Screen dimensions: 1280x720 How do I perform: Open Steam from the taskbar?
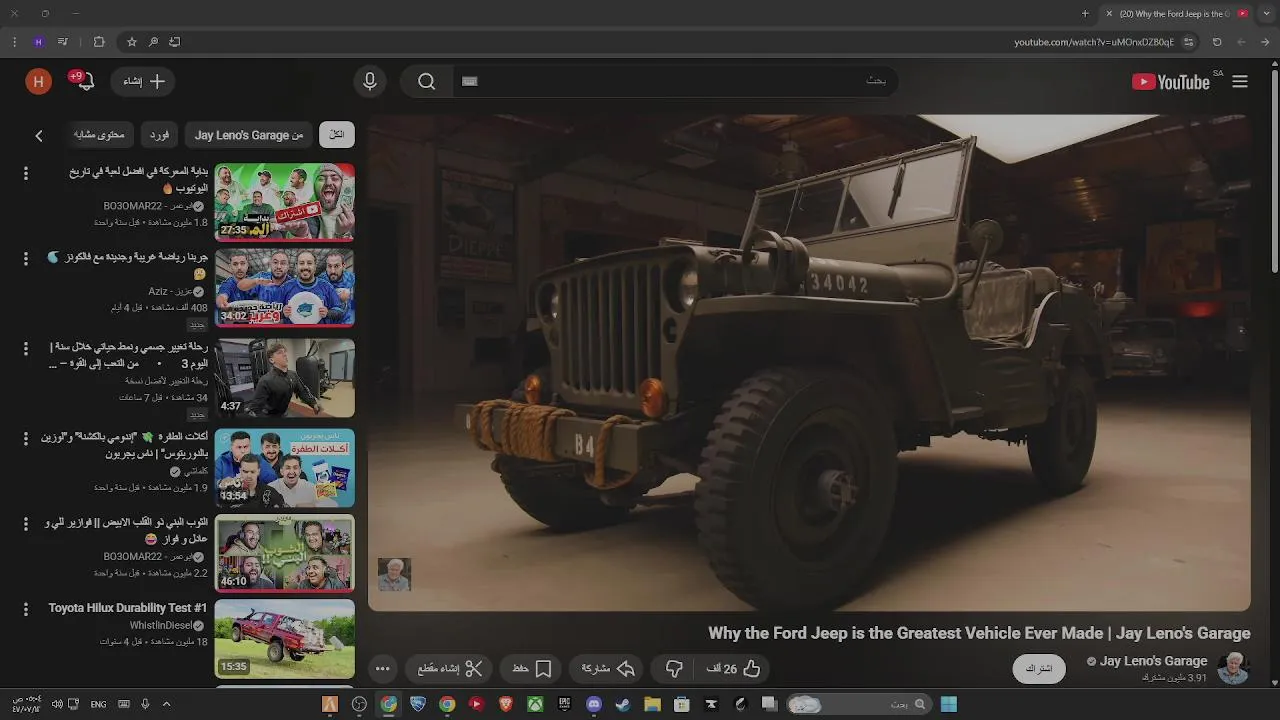(x=623, y=704)
